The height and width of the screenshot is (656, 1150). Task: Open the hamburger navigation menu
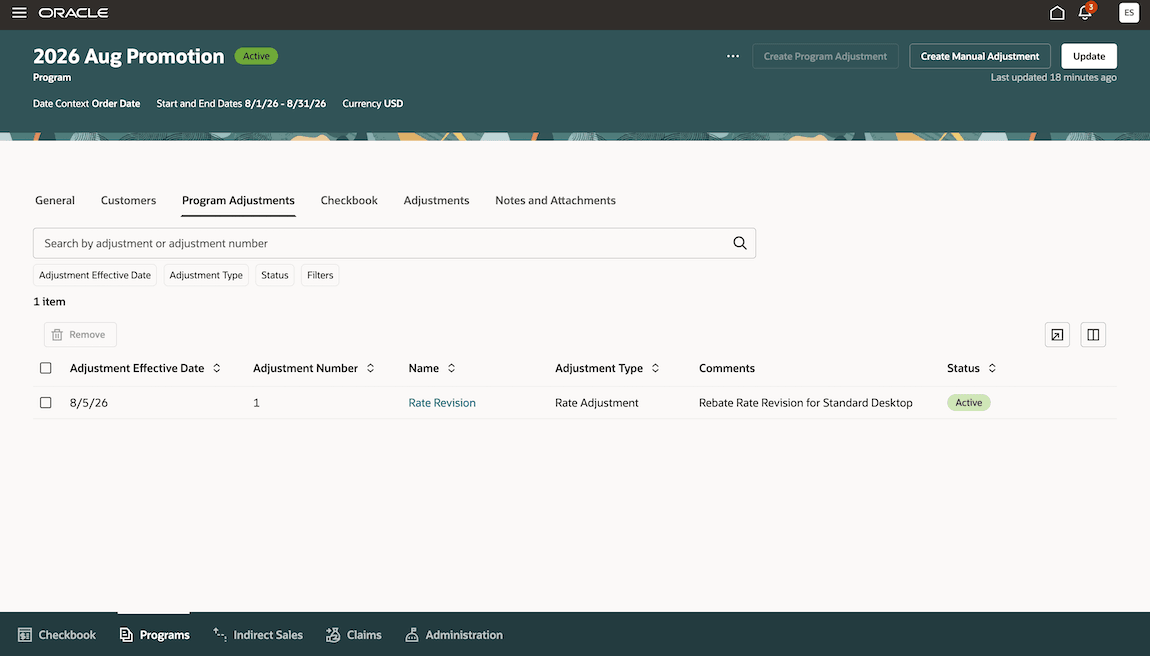[x=19, y=12]
